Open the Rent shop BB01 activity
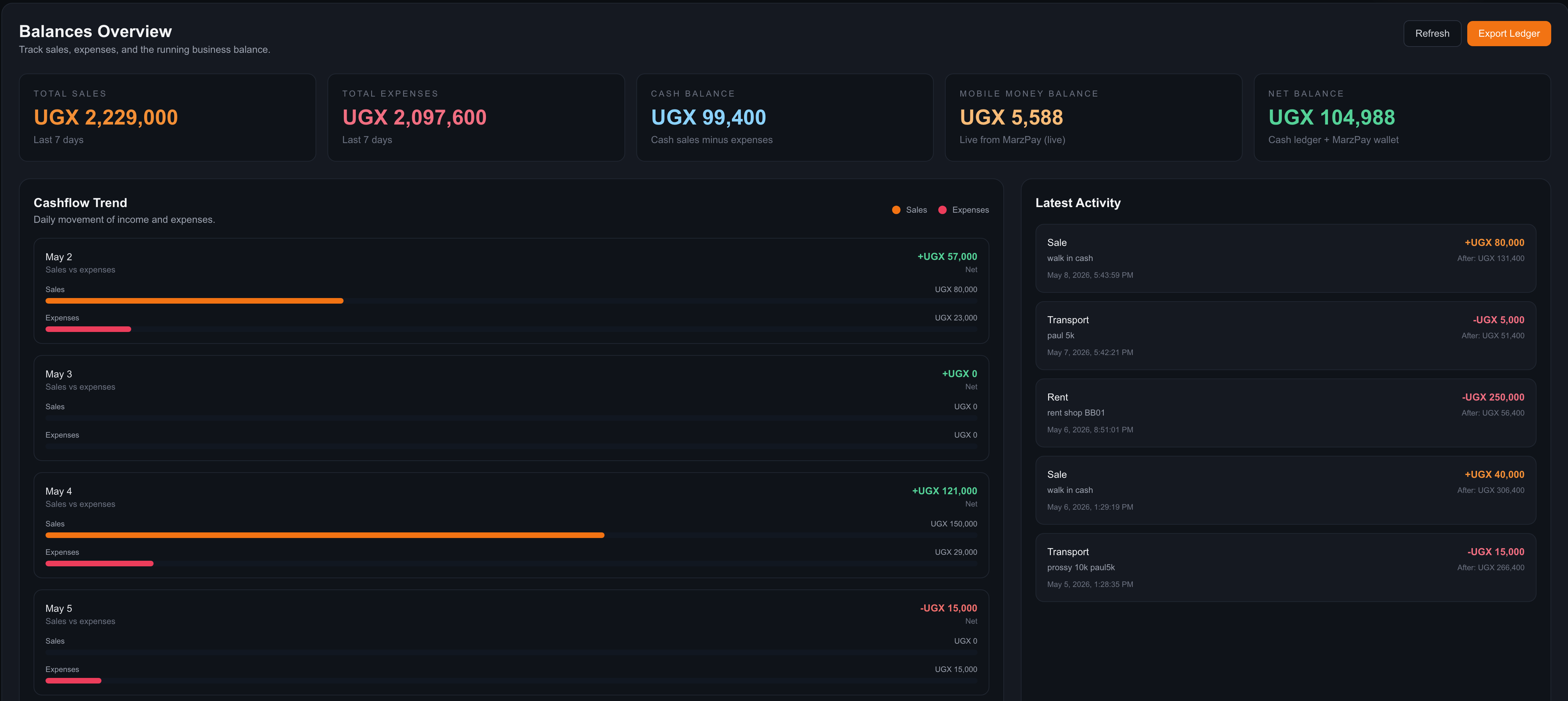The width and height of the screenshot is (1568, 701). [1286, 412]
